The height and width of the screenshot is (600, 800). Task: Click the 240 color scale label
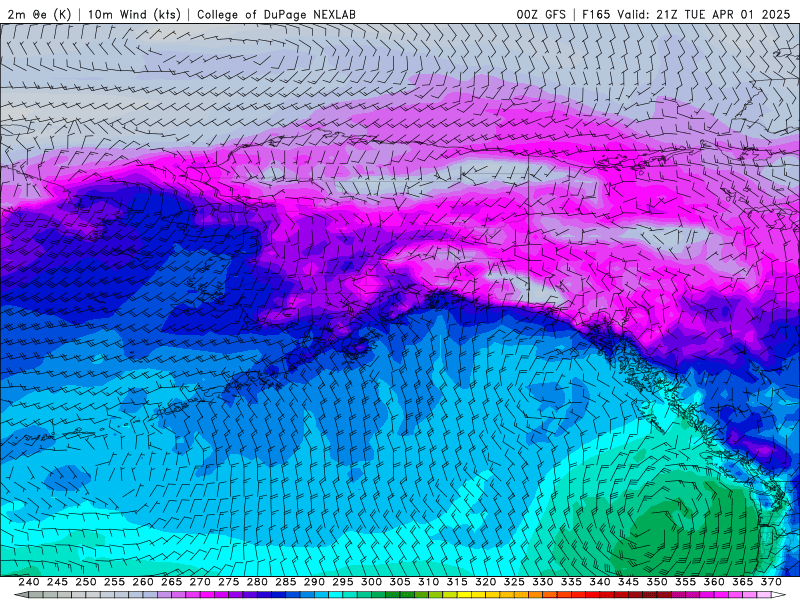[x=29, y=582]
